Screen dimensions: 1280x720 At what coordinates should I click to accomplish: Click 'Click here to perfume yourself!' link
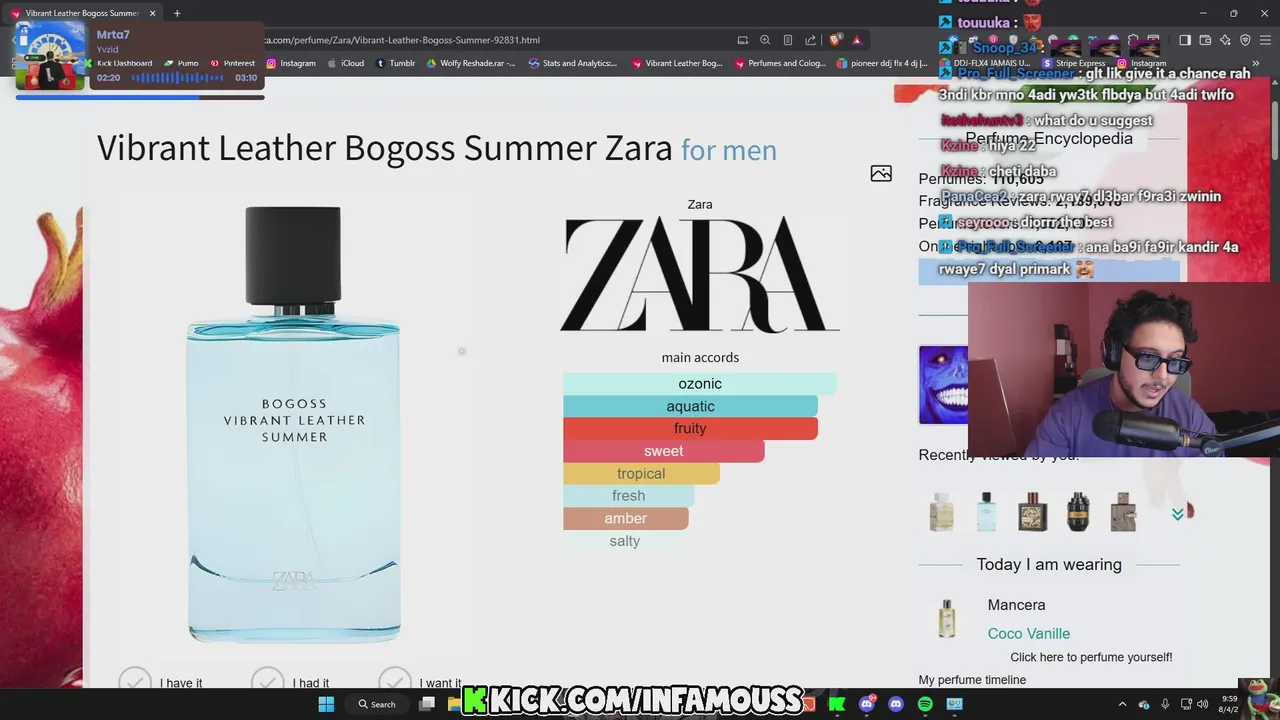tap(1091, 657)
